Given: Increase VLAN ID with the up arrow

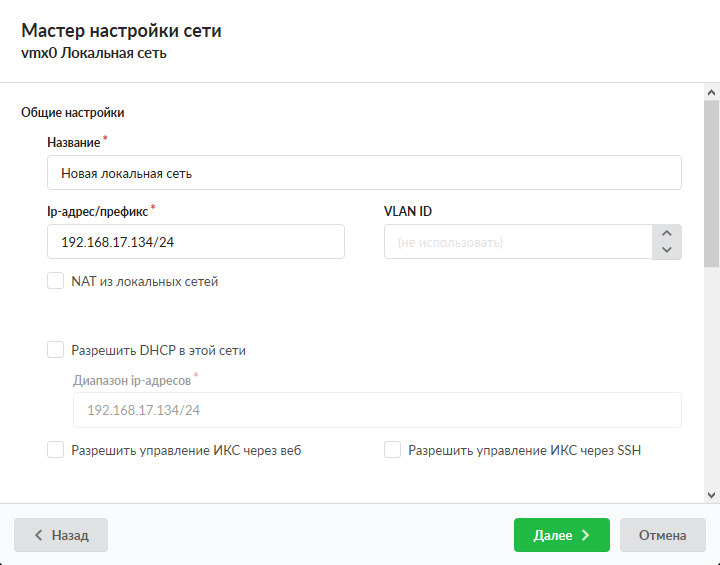Looking at the screenshot, I should (667, 233).
